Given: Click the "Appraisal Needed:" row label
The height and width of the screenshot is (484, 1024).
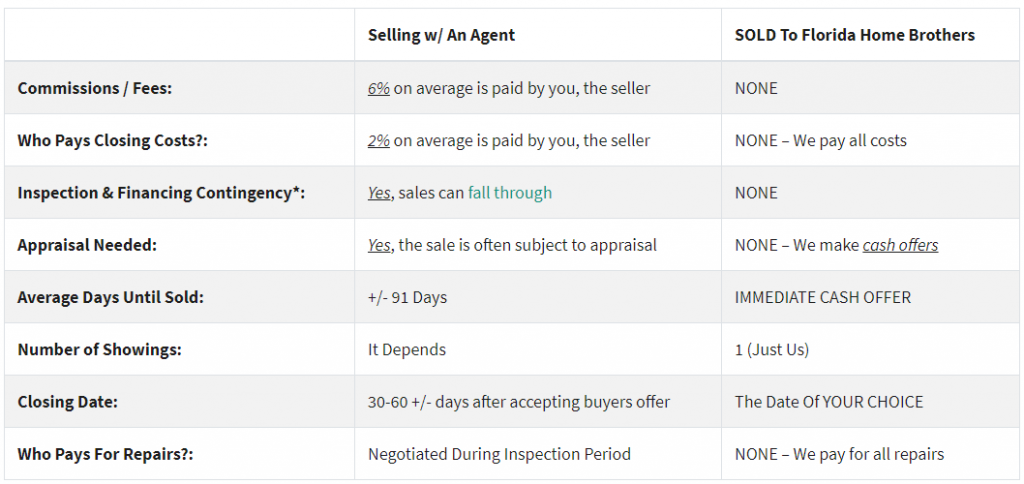Looking at the screenshot, I should click(88, 245).
